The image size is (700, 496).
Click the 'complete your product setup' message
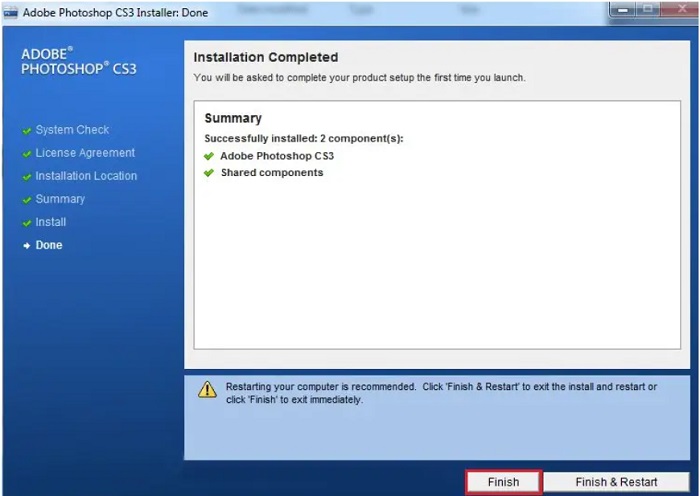pyautogui.click(x=359, y=78)
